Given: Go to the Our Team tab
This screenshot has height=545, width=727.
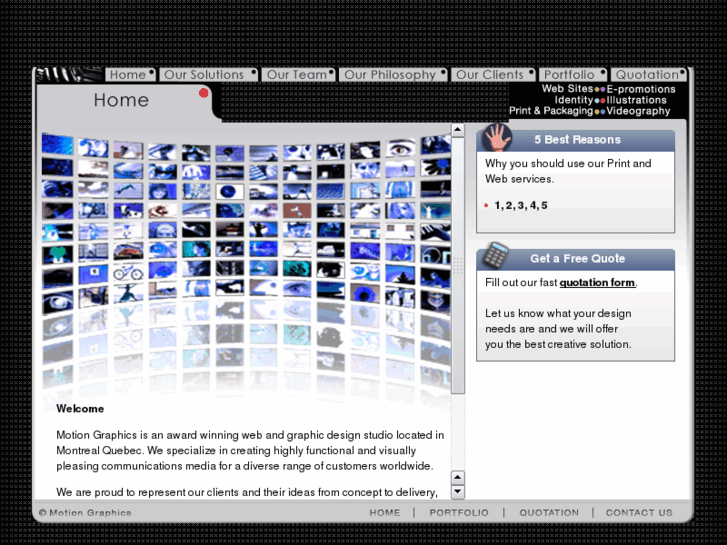Looking at the screenshot, I should 298,75.
